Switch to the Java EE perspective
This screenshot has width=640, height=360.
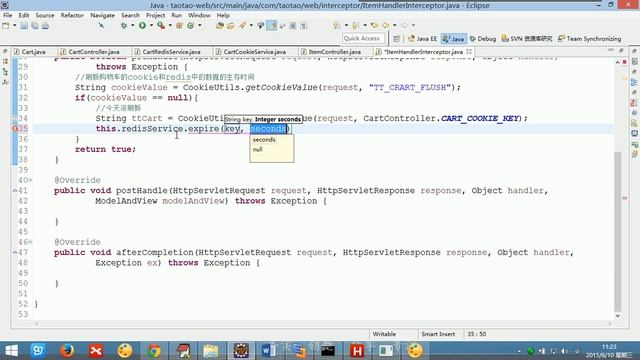tap(422, 39)
